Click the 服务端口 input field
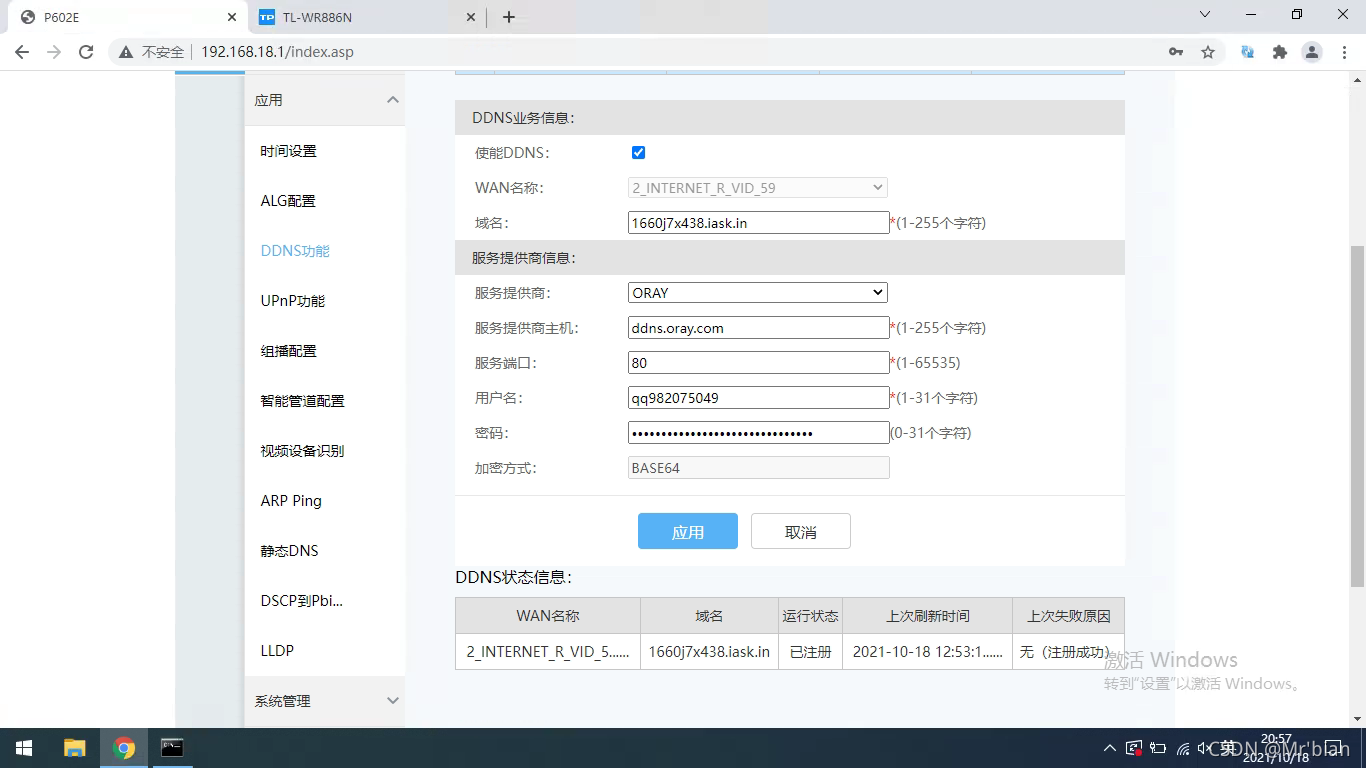 click(x=758, y=363)
